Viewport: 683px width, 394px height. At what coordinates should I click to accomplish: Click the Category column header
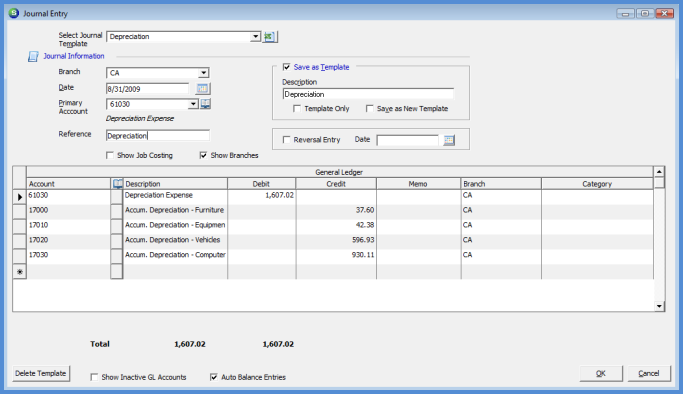[597, 184]
